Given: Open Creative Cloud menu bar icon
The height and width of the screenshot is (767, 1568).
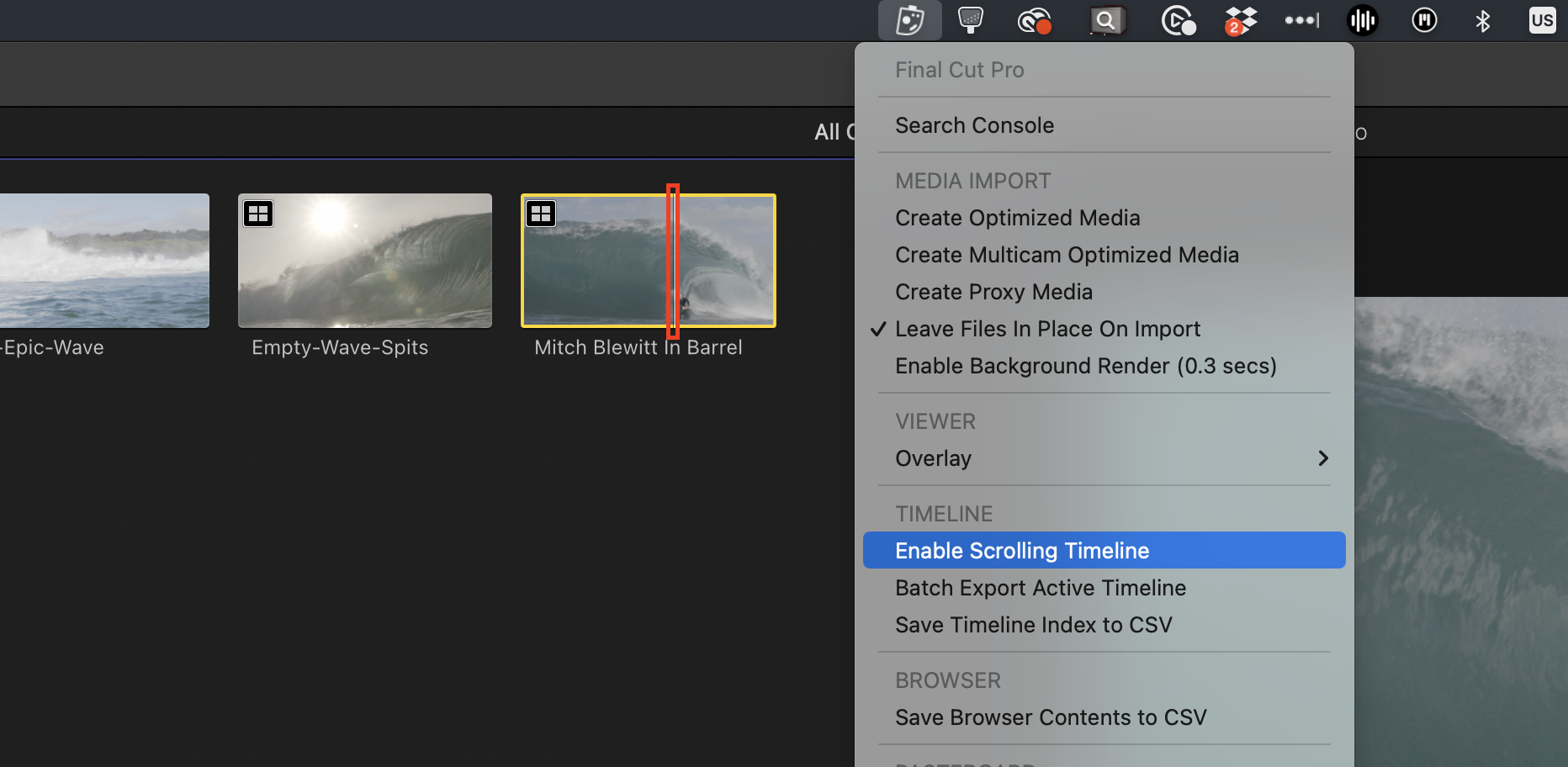Looking at the screenshot, I should tap(1034, 20).
